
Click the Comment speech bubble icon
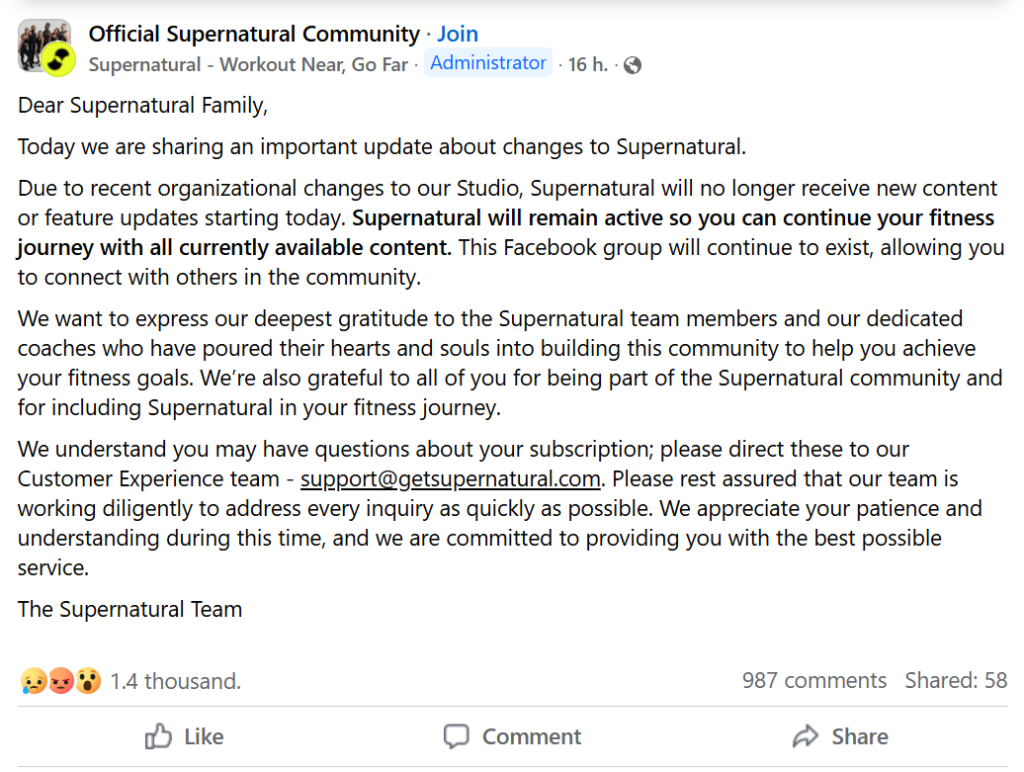point(456,737)
